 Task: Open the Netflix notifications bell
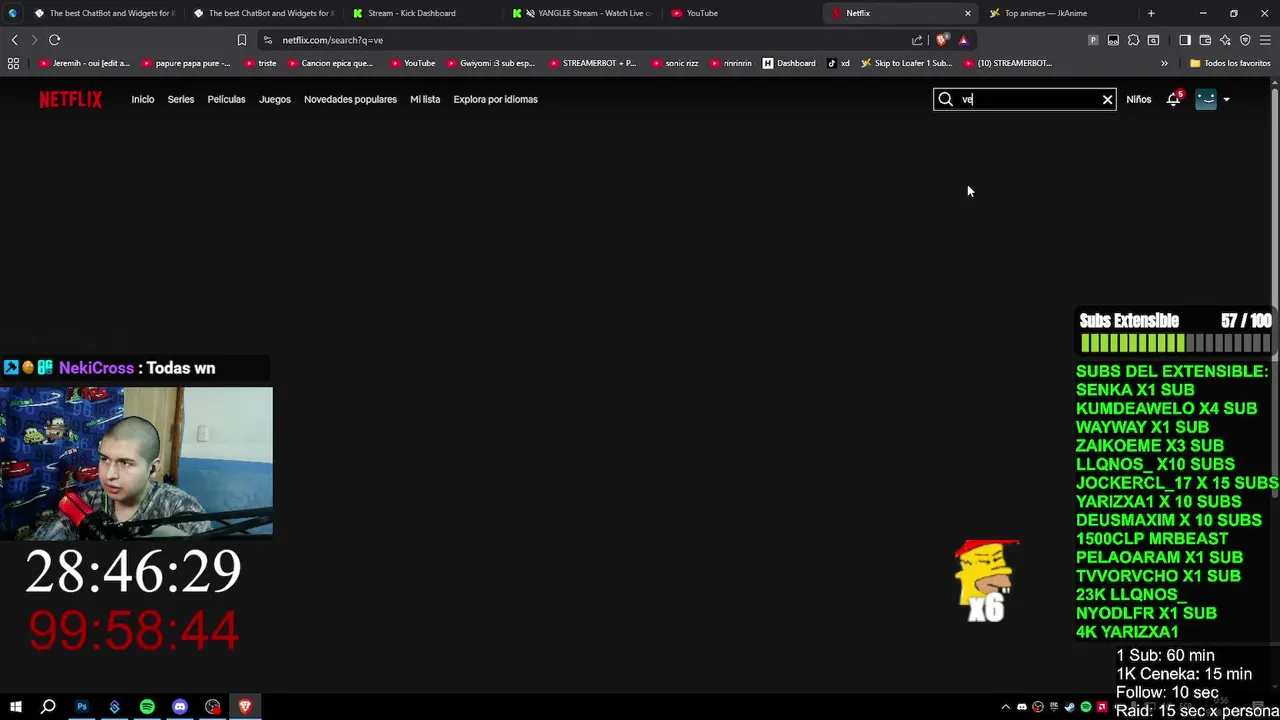1173,99
